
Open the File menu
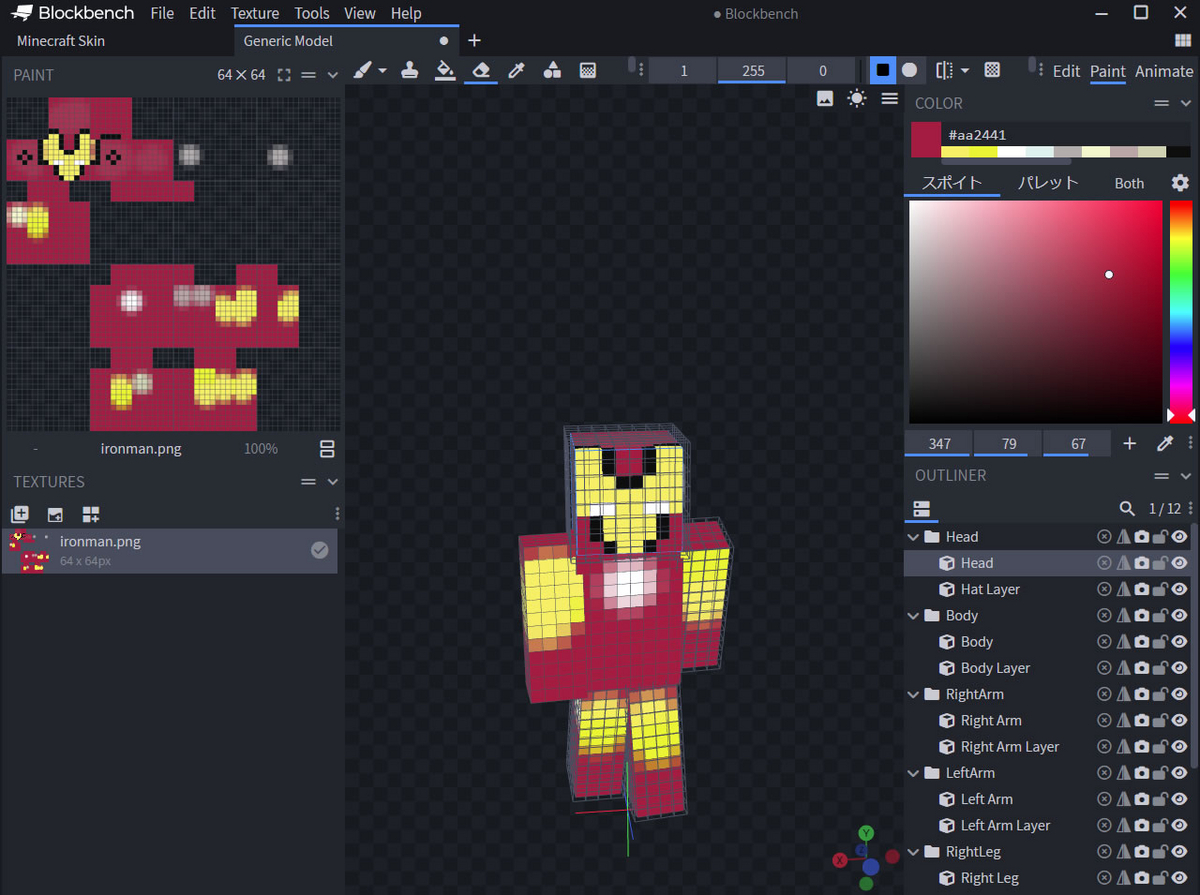(x=162, y=13)
